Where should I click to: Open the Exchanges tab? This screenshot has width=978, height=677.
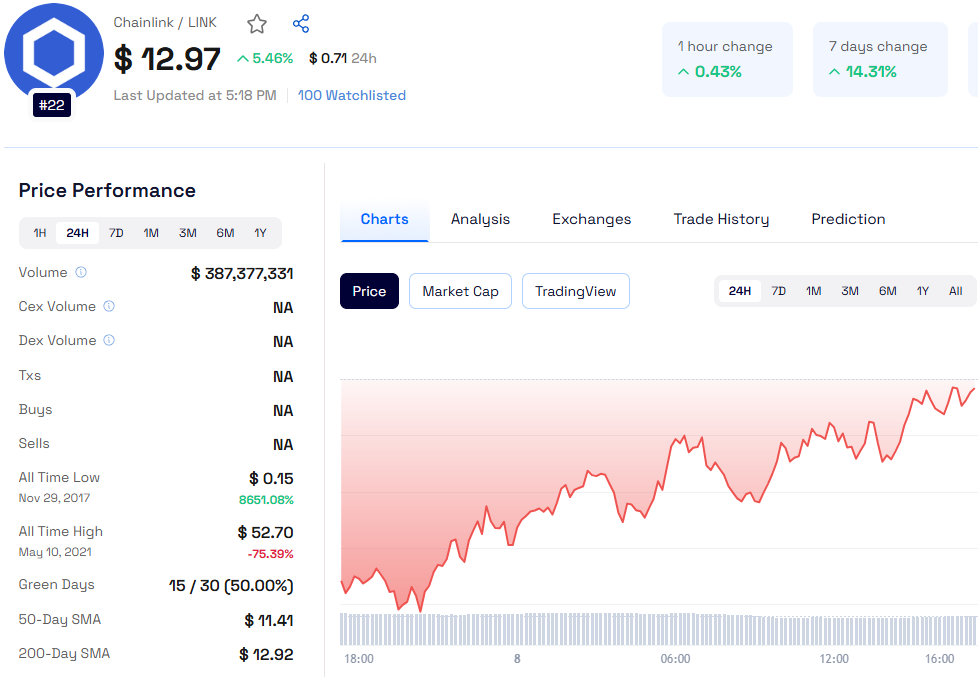pos(591,220)
